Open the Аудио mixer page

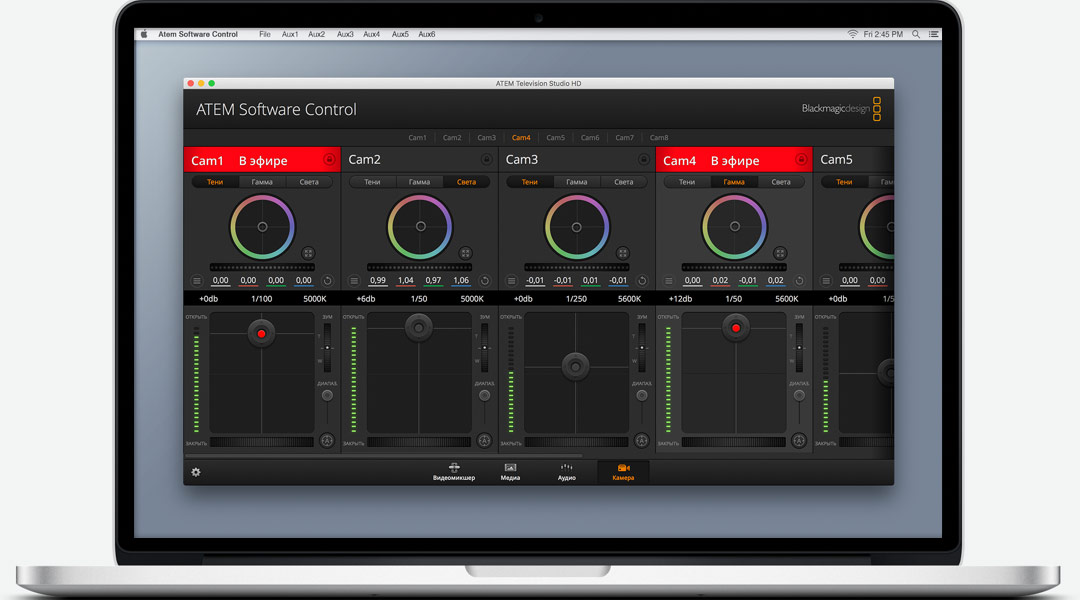click(566, 470)
